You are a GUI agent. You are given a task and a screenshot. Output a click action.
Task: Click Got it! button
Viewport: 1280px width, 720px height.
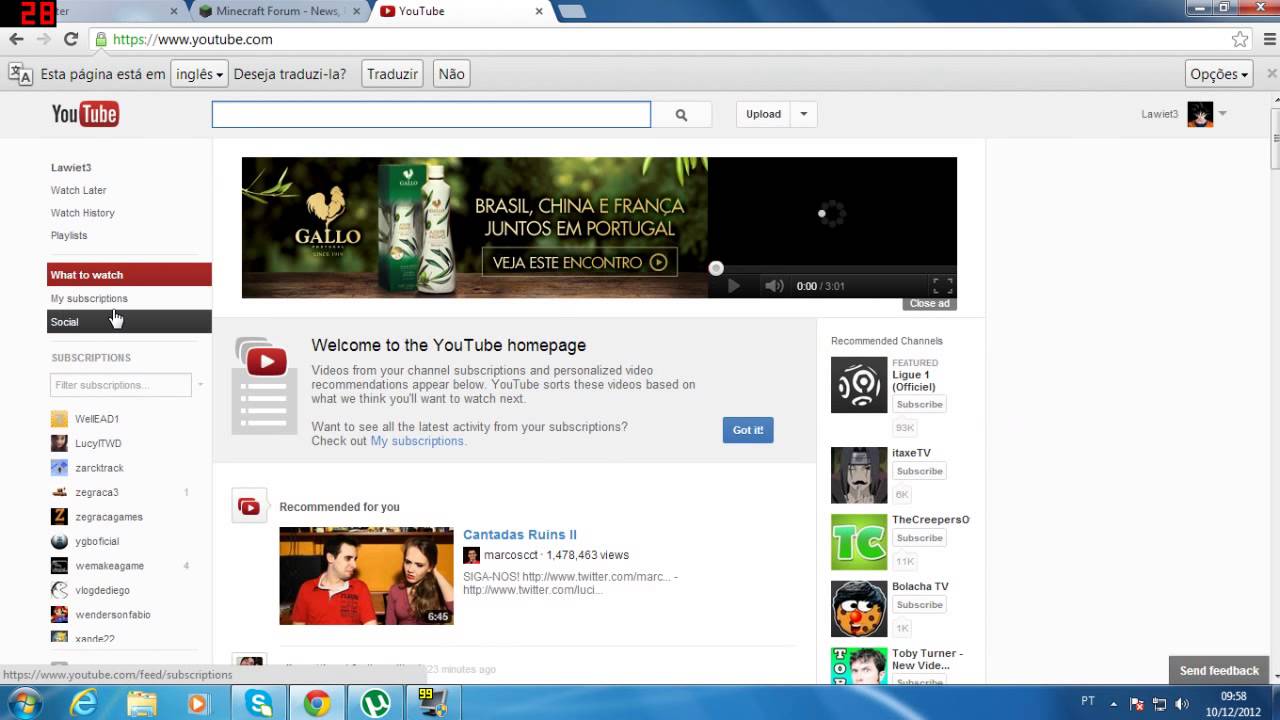tap(748, 430)
